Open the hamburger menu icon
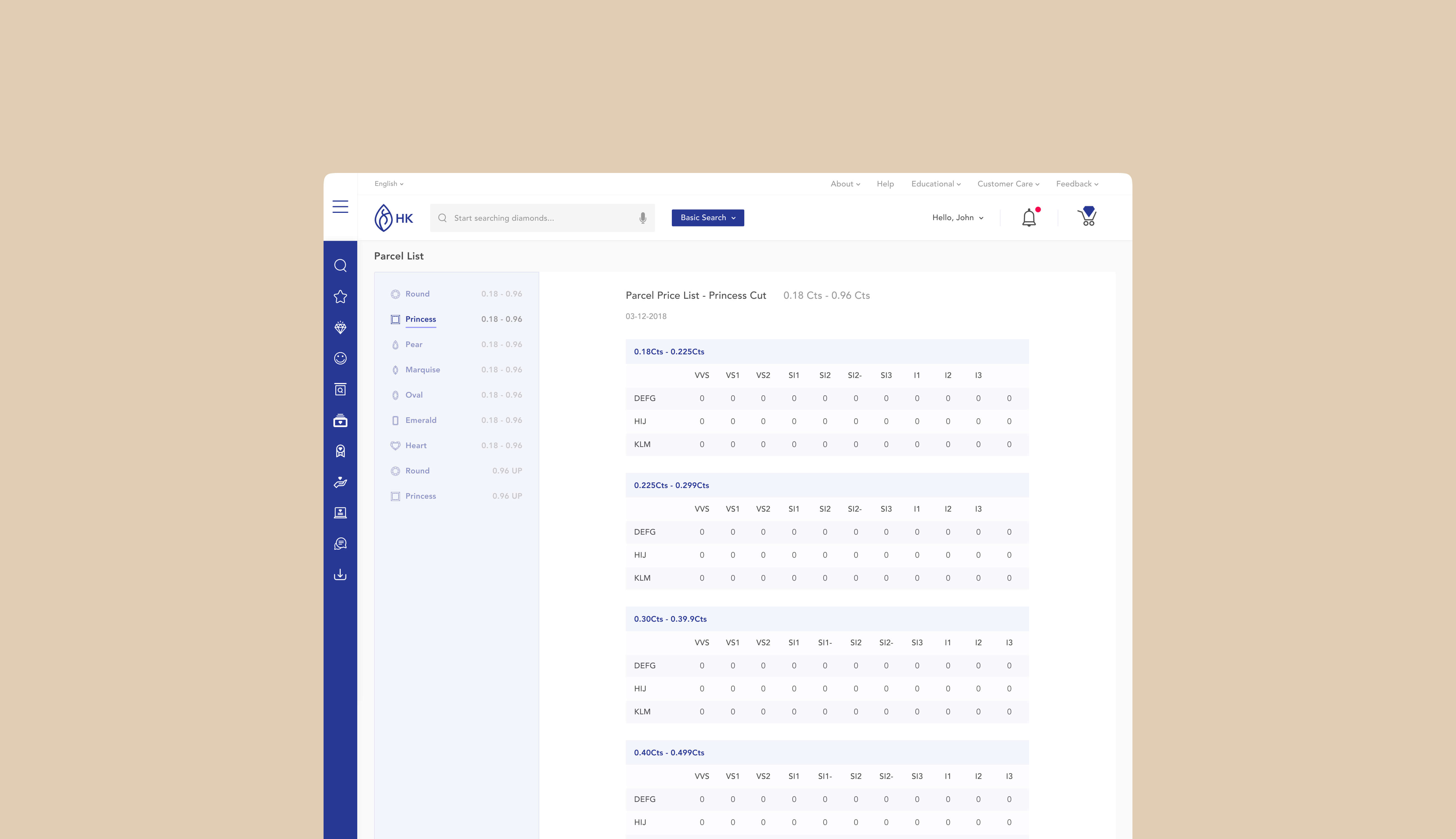 pyautogui.click(x=340, y=207)
